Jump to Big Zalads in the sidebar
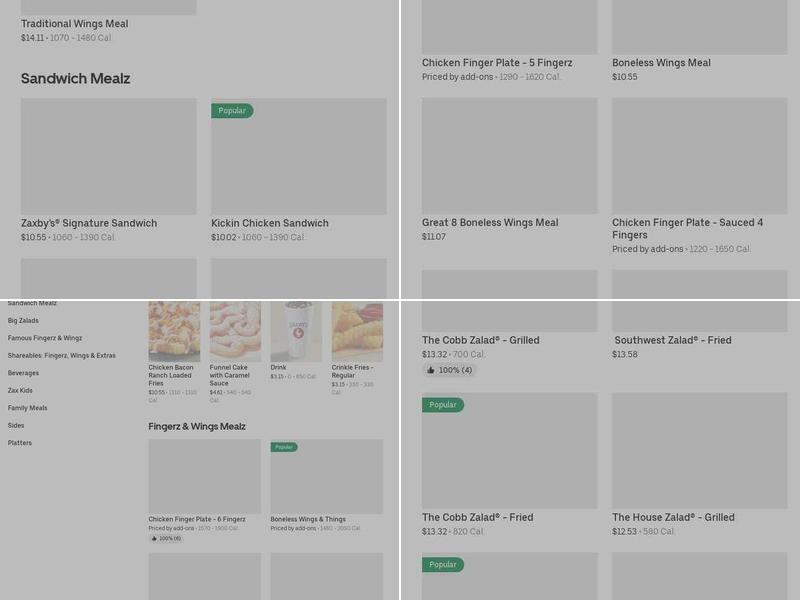 pos(23,320)
